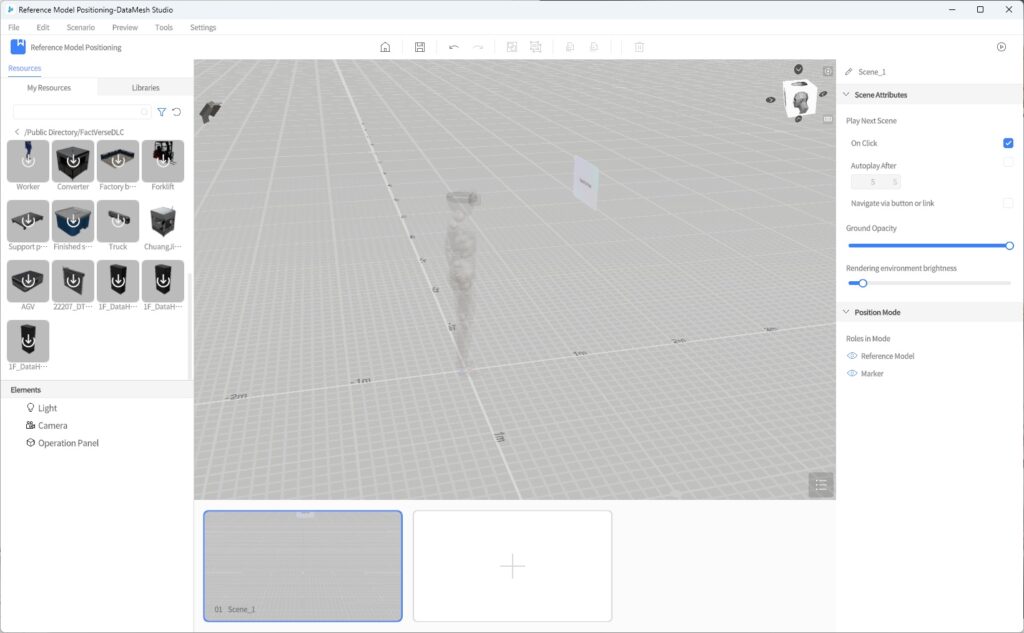The width and height of the screenshot is (1024, 633).
Task: Toggle visibility of the Reference Model role
Action: click(852, 356)
